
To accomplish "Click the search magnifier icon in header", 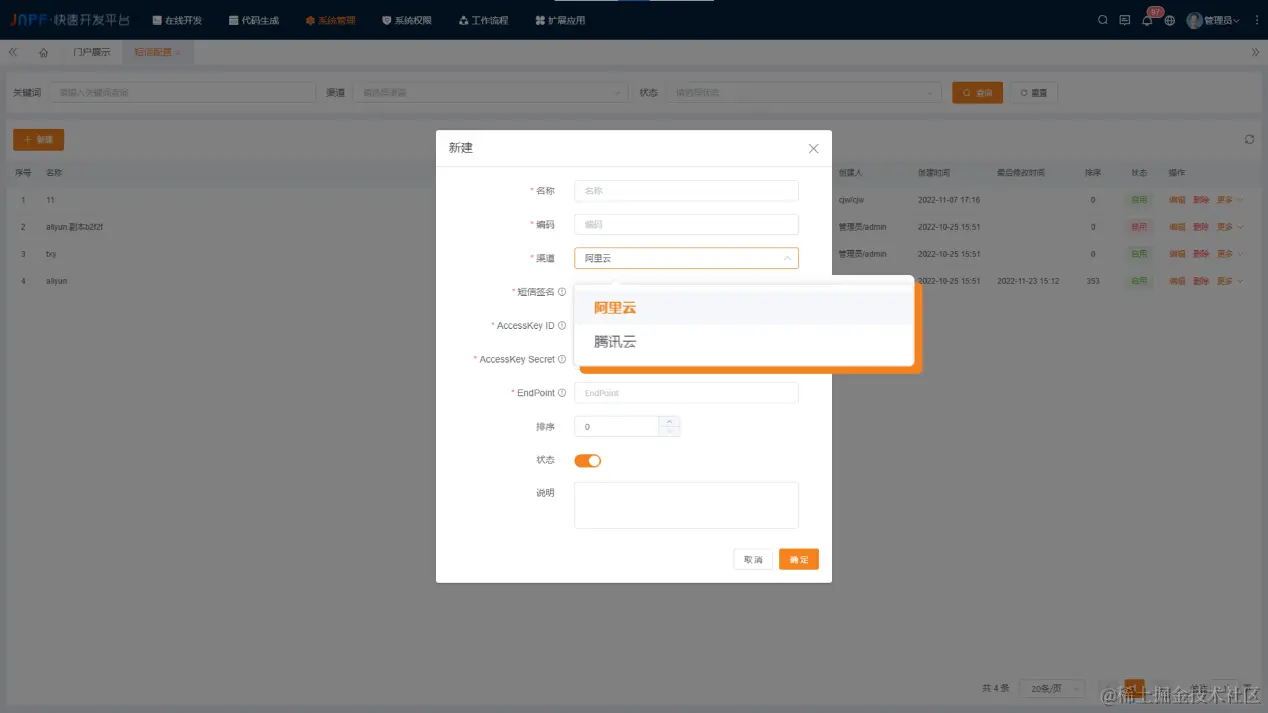I will (1103, 20).
